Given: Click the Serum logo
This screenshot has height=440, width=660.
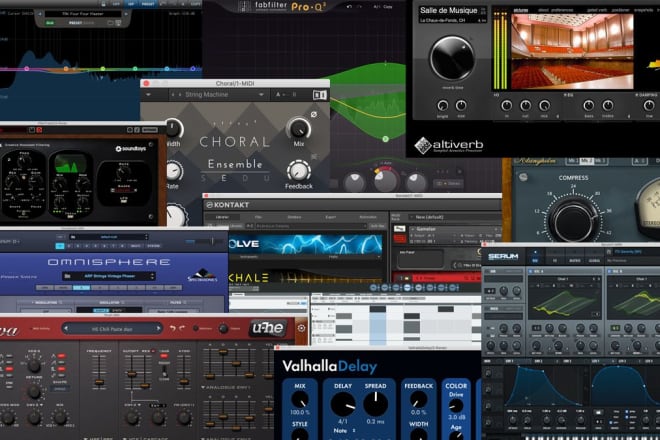Looking at the screenshot, I should [503, 256].
